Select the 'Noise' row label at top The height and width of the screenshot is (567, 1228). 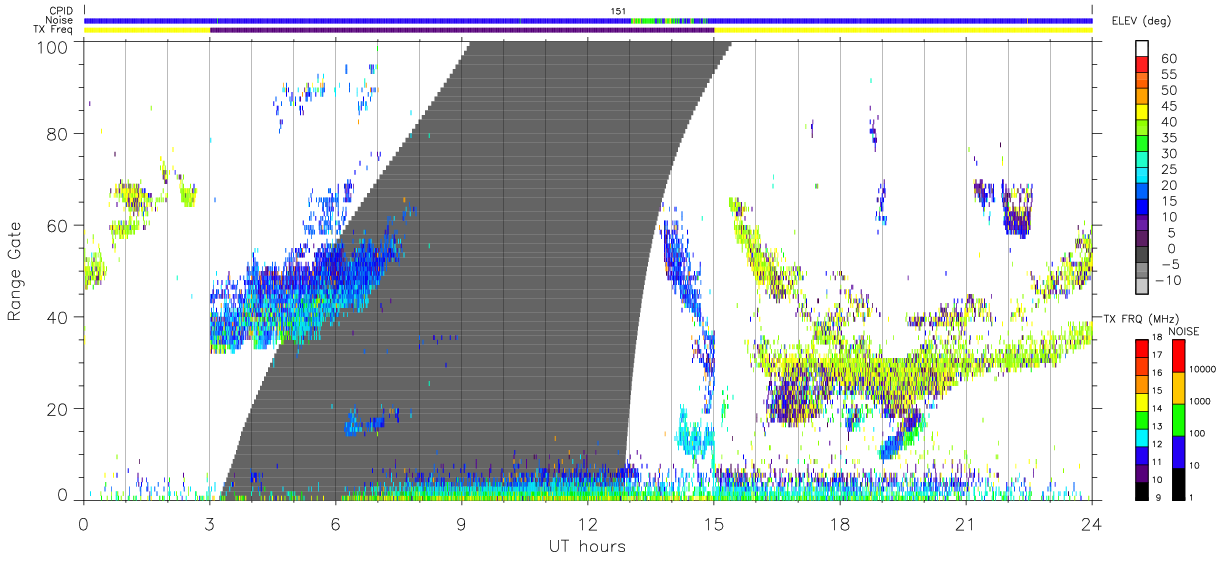[x=59, y=20]
